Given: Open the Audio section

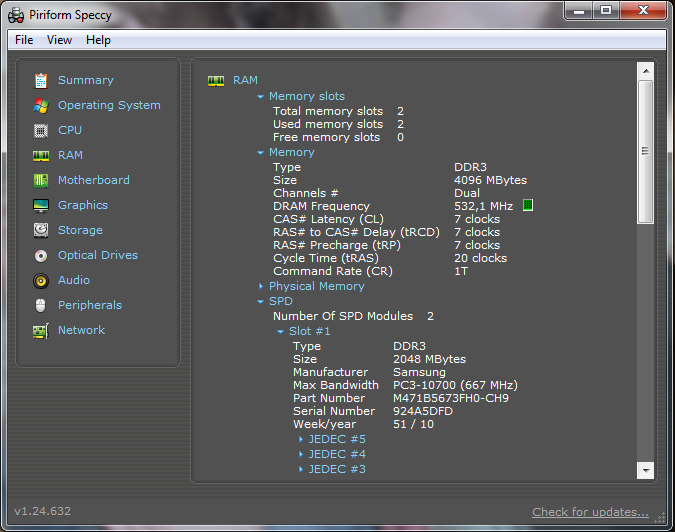Looking at the screenshot, I should click(x=74, y=280).
